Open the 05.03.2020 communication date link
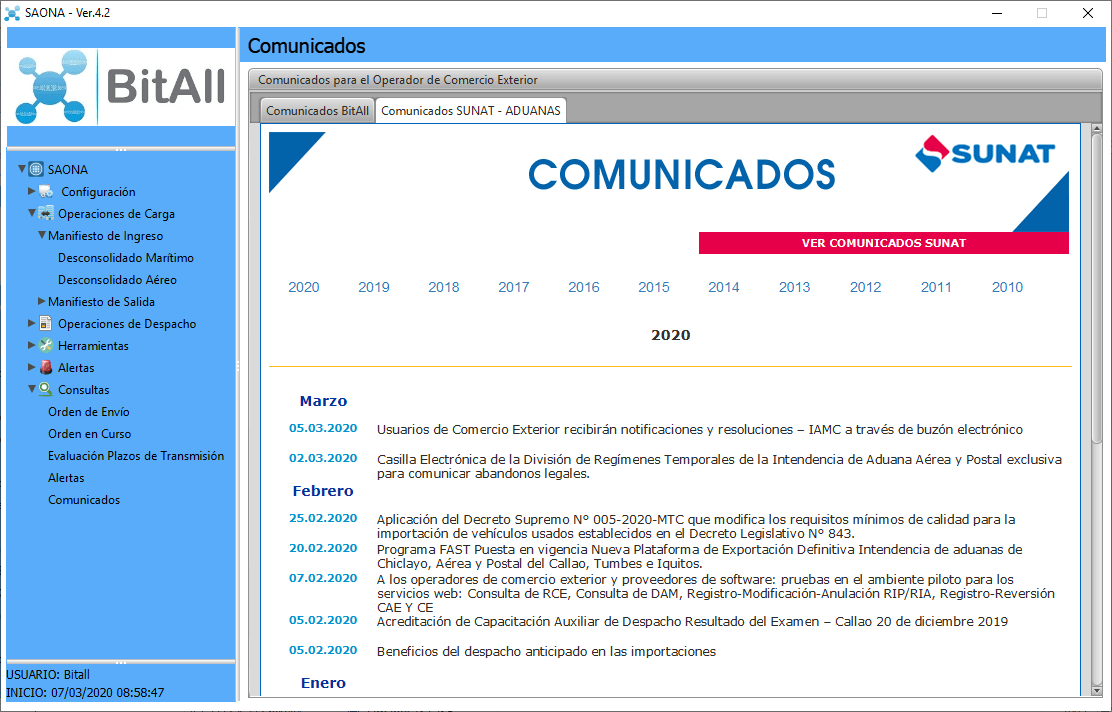This screenshot has width=1112, height=712. [x=323, y=428]
